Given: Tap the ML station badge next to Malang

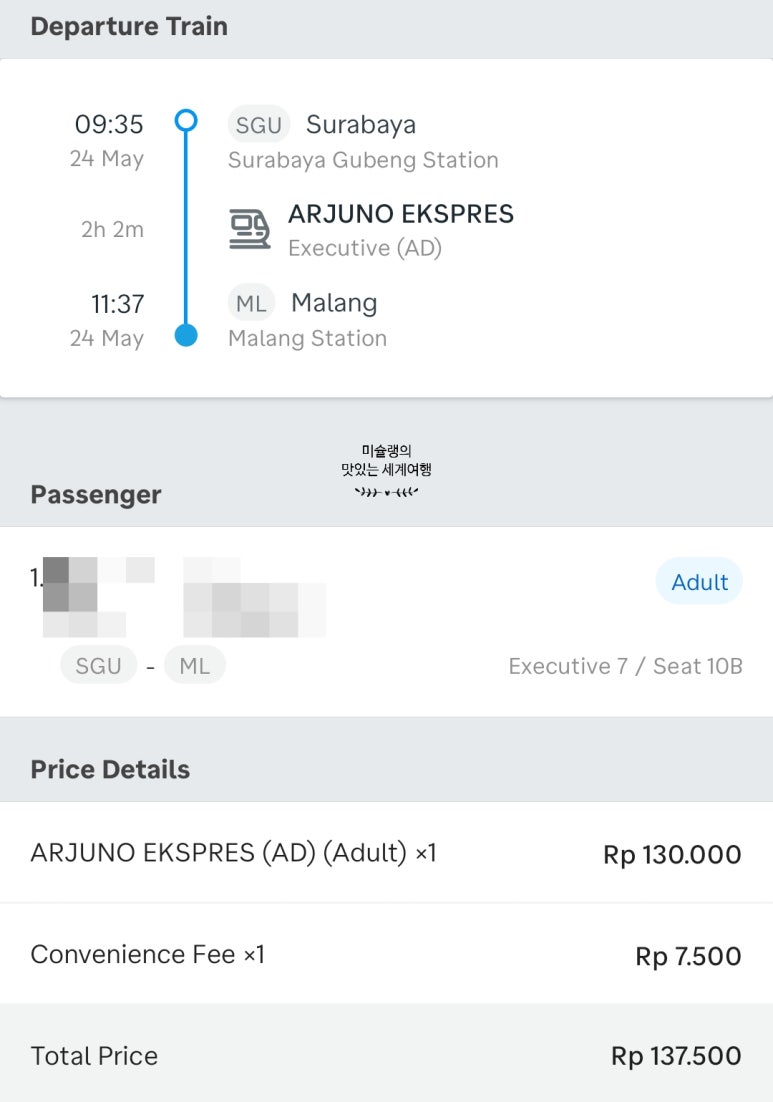Looking at the screenshot, I should 251,303.
